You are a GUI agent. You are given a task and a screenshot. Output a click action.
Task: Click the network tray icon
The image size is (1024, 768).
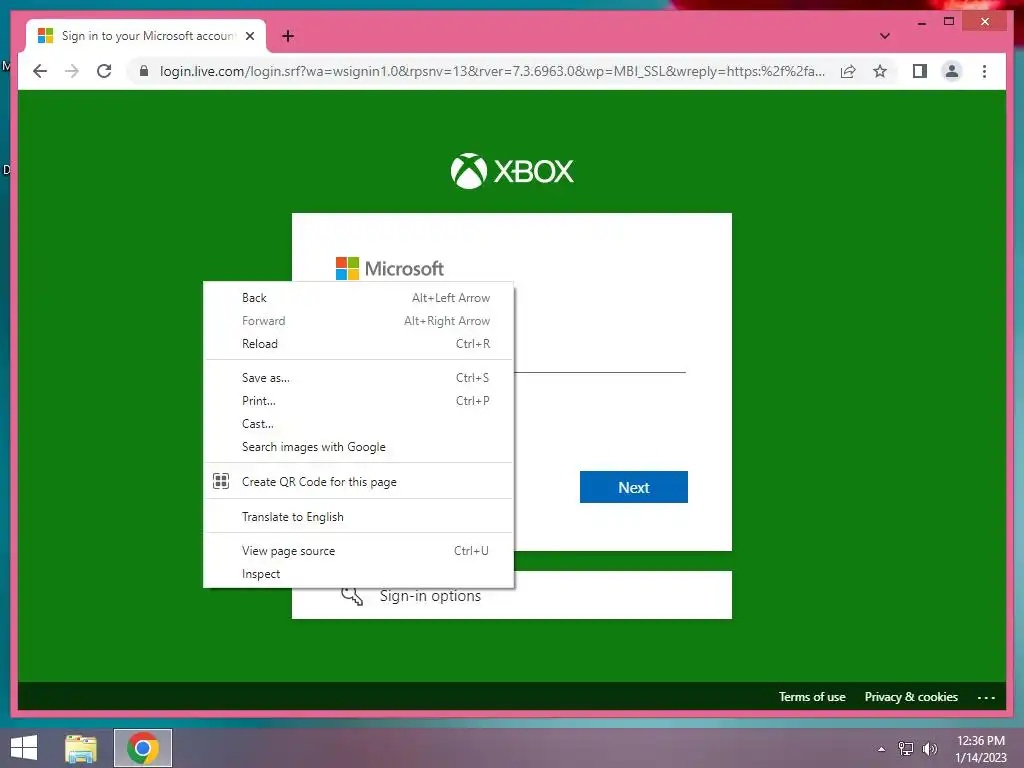click(906, 749)
